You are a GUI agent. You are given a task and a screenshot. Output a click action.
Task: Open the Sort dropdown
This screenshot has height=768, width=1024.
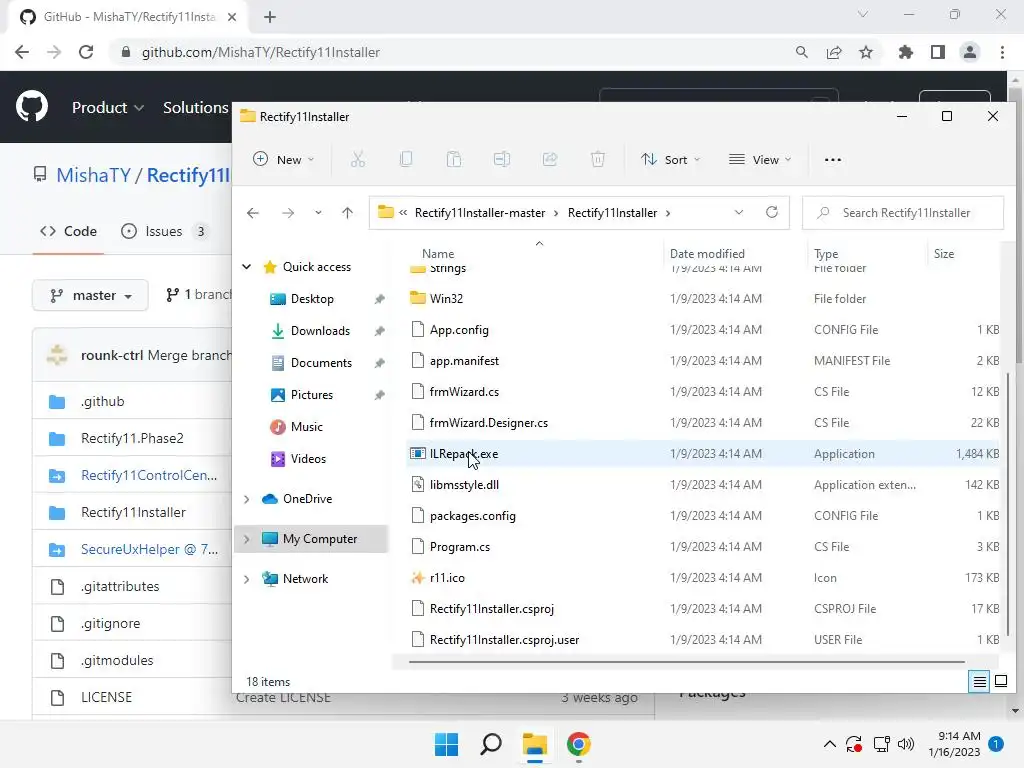[x=670, y=159]
